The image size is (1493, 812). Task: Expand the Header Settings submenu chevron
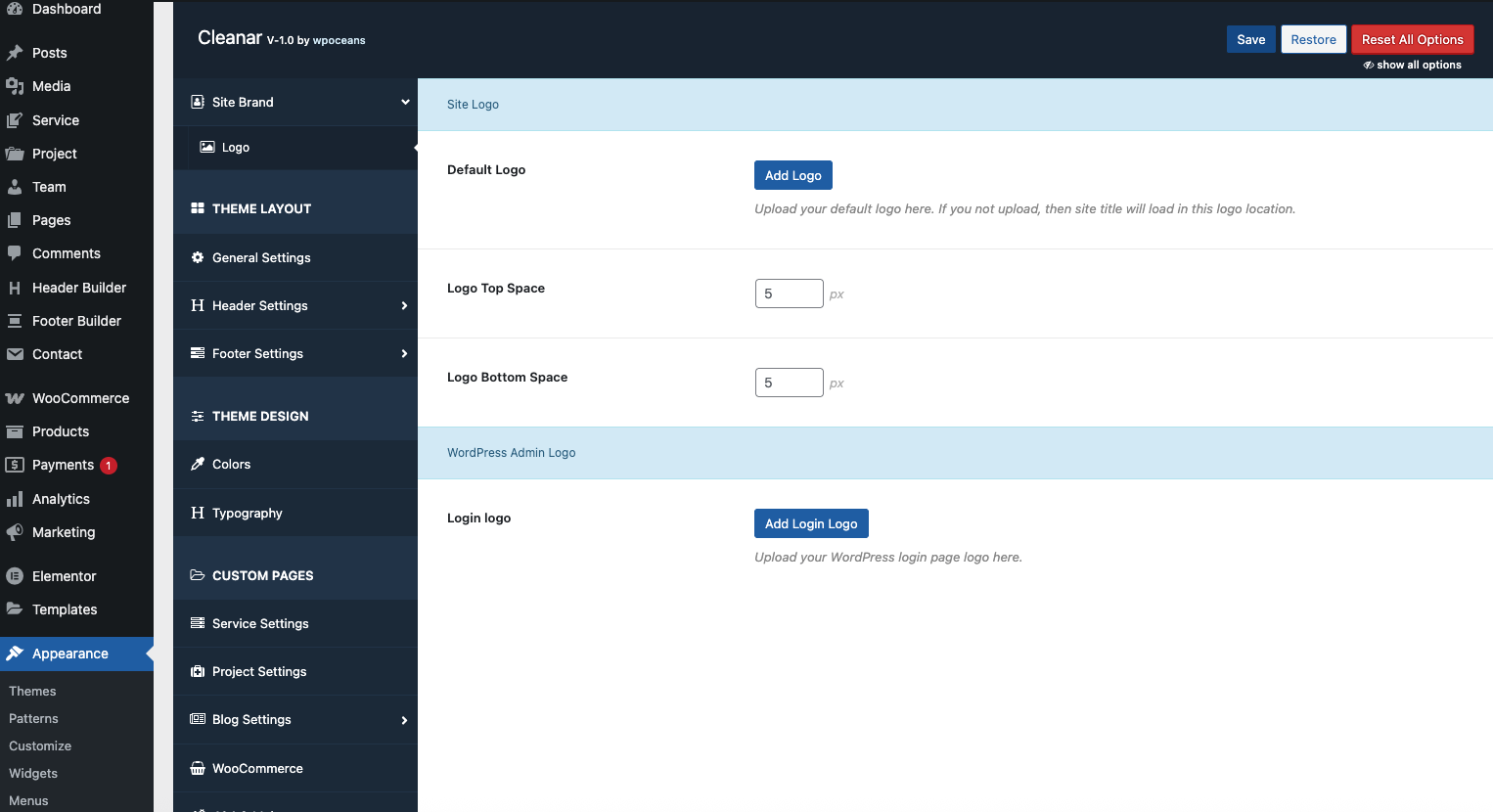[404, 306]
